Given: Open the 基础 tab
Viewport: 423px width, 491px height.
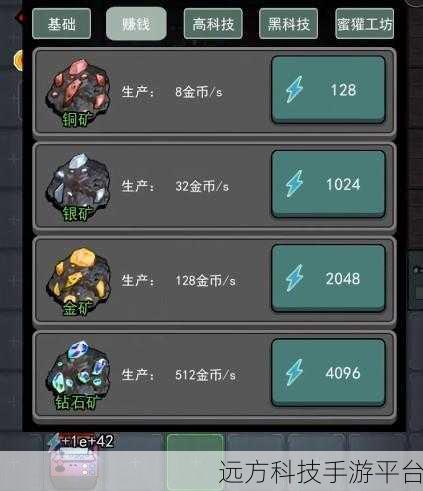Looking at the screenshot, I should 61,24.
